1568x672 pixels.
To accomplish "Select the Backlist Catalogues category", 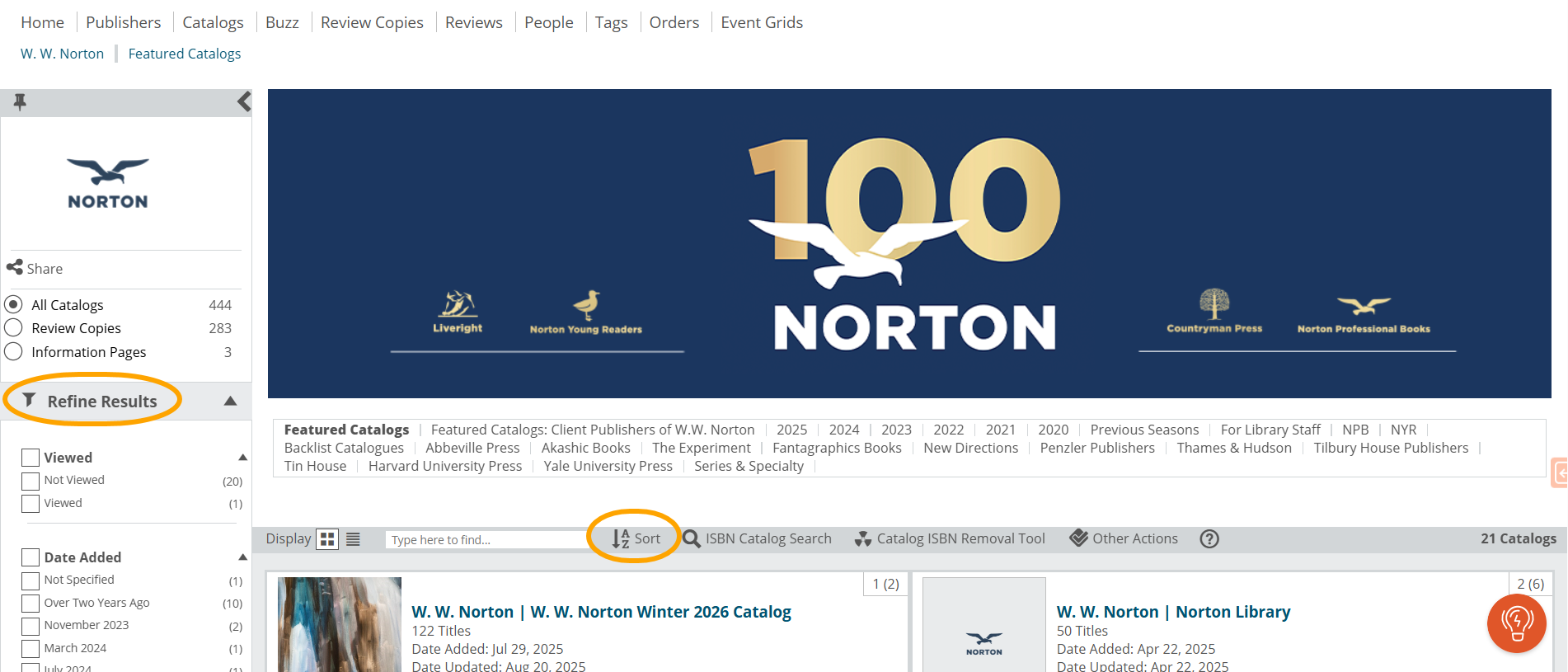I will tap(345, 448).
